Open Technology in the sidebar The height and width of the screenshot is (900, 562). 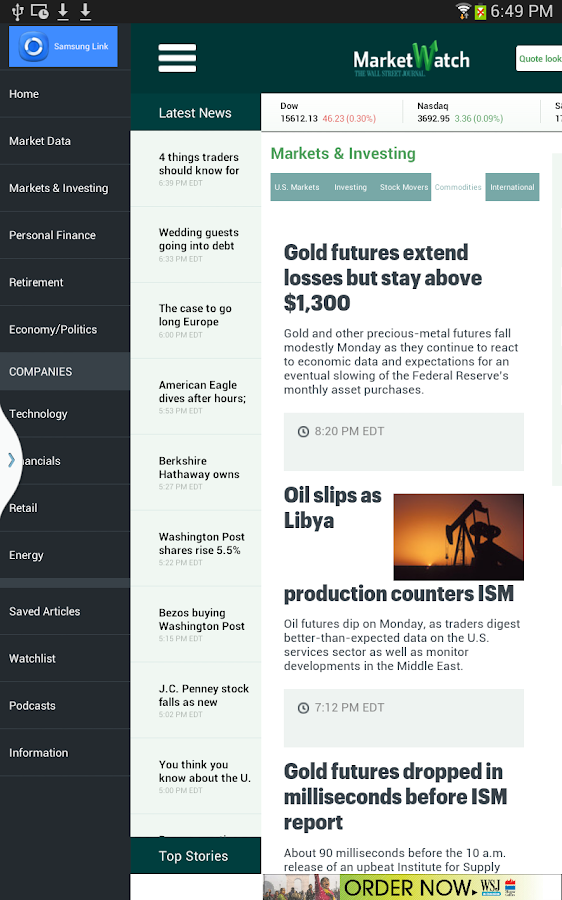click(65, 414)
